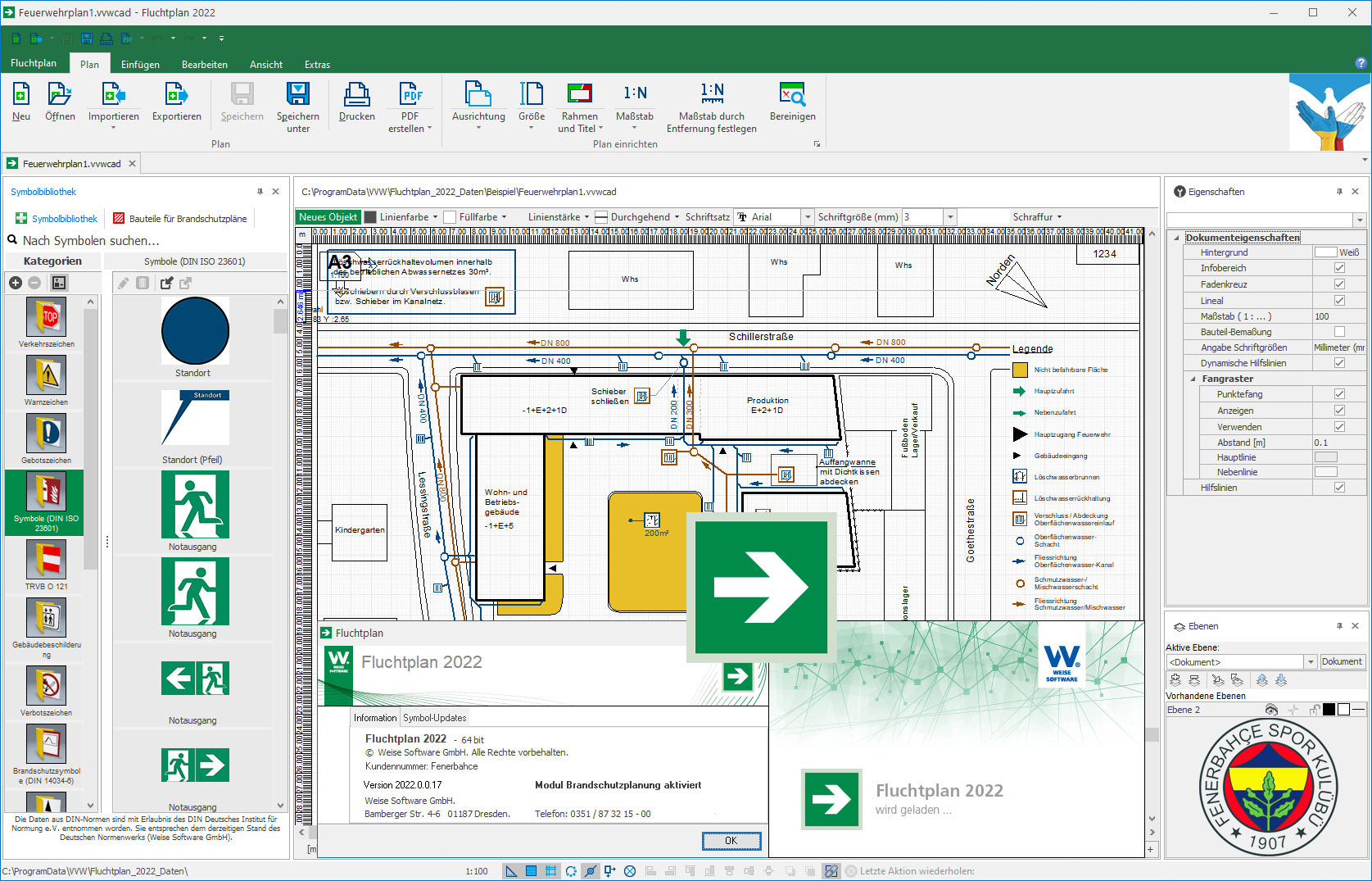Screen dimensions: 1372x881
Task: Click the Hintergrund white color swatch
Action: 1324,252
